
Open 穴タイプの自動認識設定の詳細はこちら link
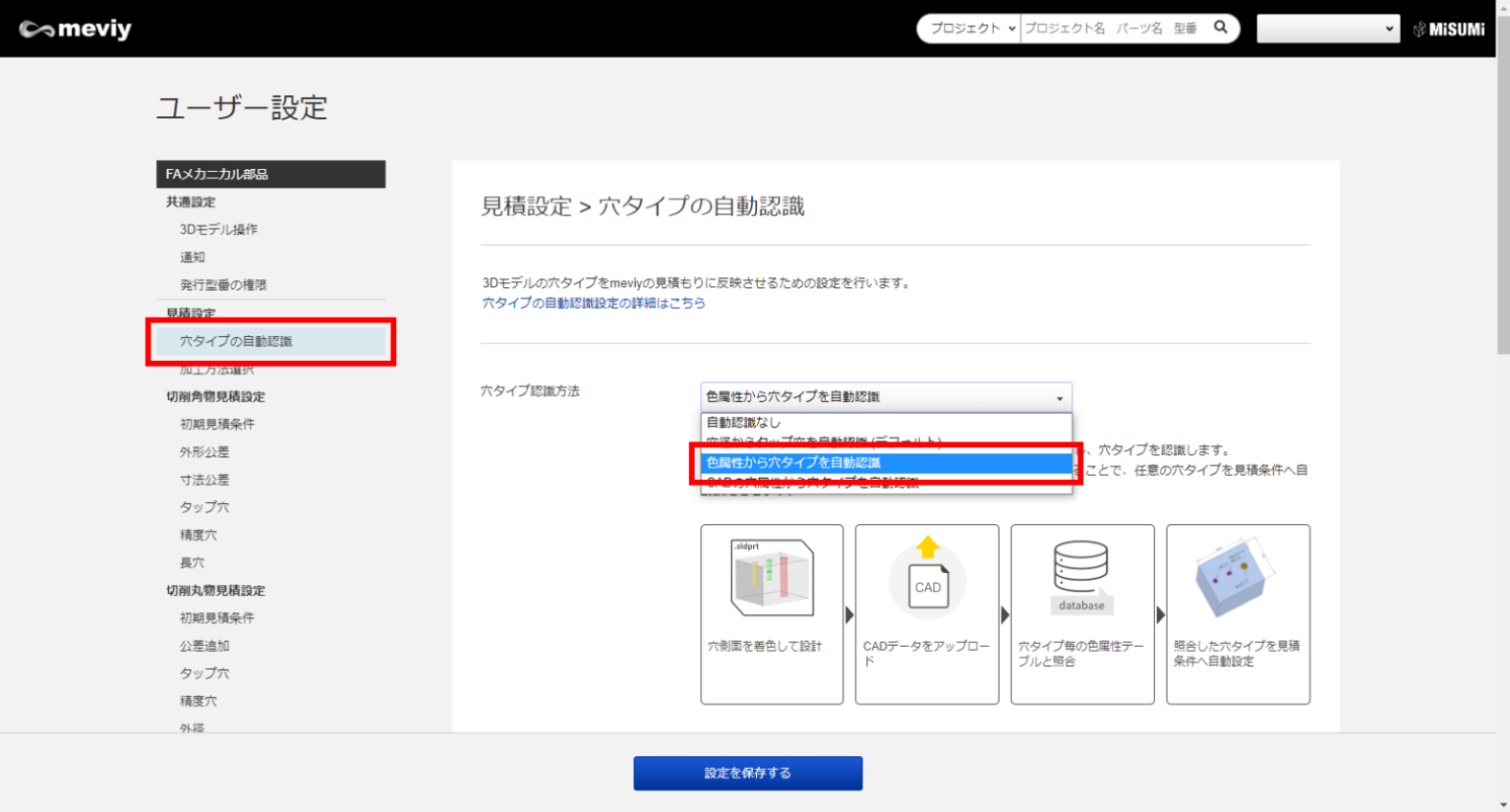[593, 303]
